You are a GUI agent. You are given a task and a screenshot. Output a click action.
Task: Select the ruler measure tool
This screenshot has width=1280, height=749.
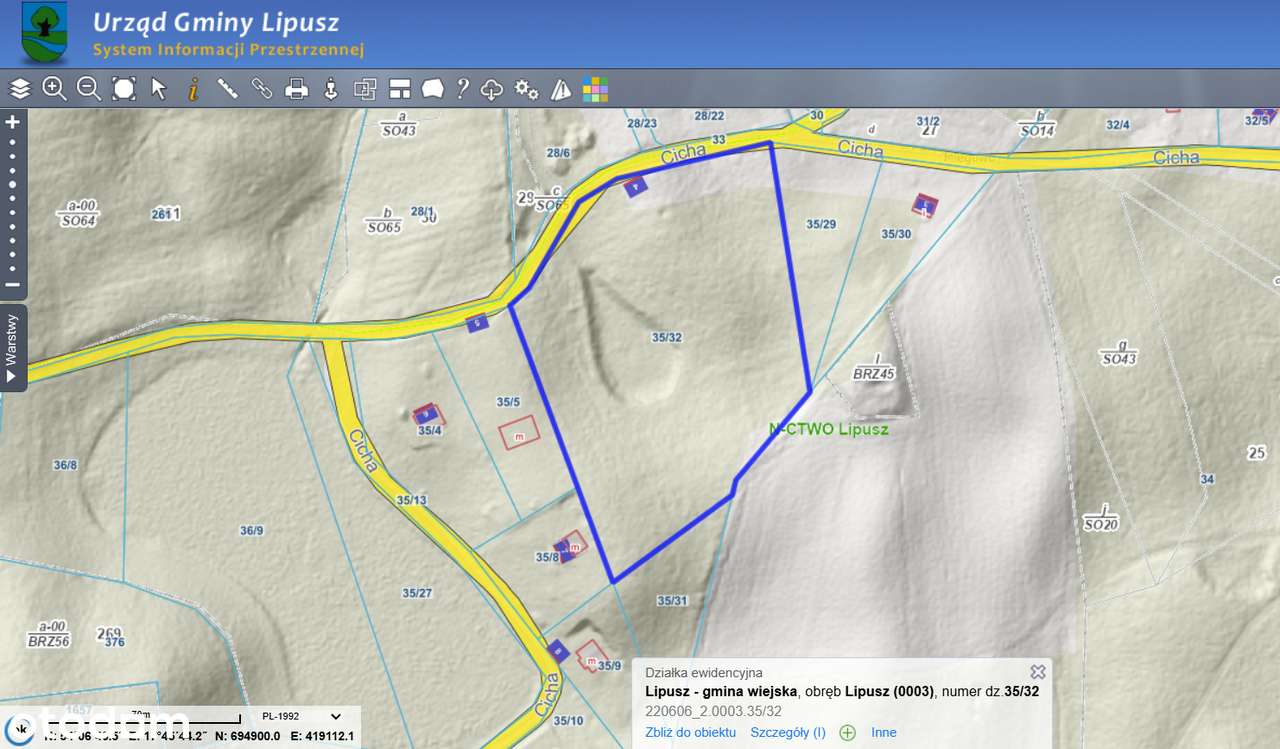coord(228,89)
